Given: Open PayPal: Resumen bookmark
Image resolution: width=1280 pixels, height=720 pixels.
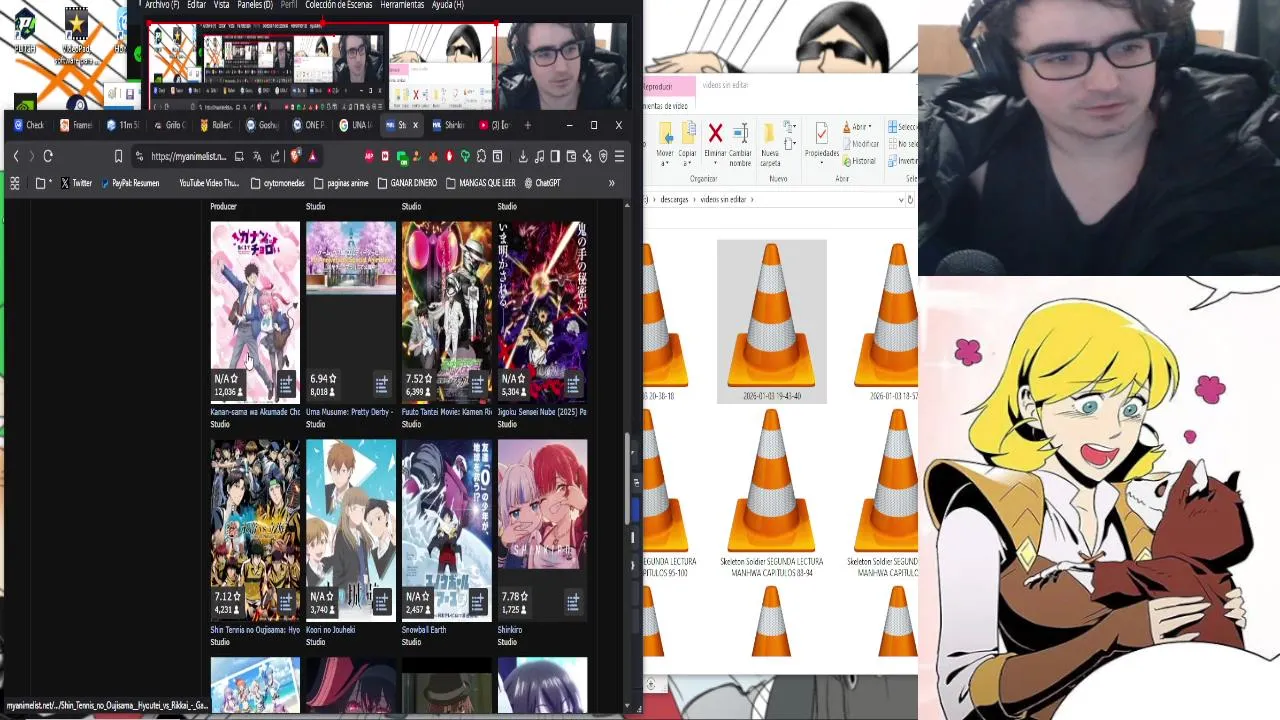Looking at the screenshot, I should [130, 183].
